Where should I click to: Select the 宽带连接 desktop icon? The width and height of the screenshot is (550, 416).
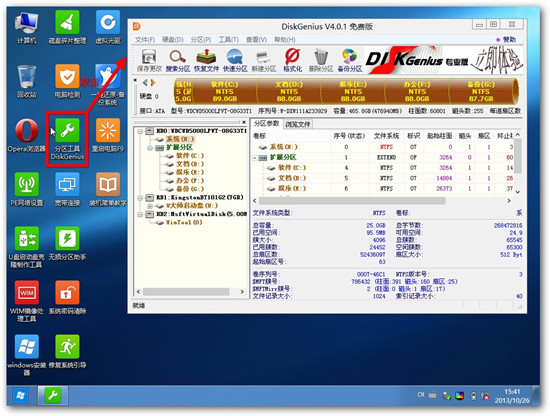(x=67, y=189)
